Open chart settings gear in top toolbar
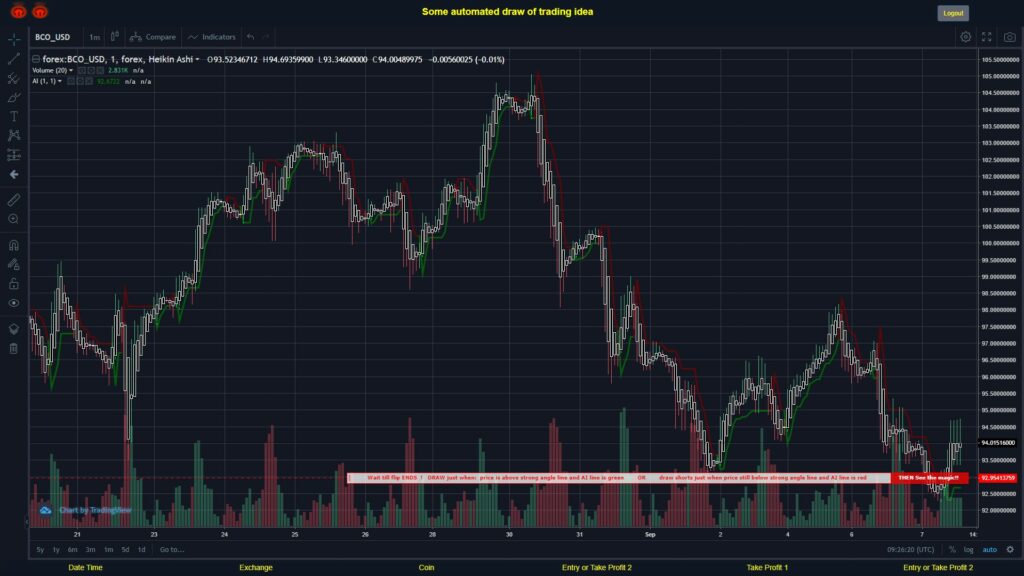This screenshot has height=576, width=1024. 965,37
